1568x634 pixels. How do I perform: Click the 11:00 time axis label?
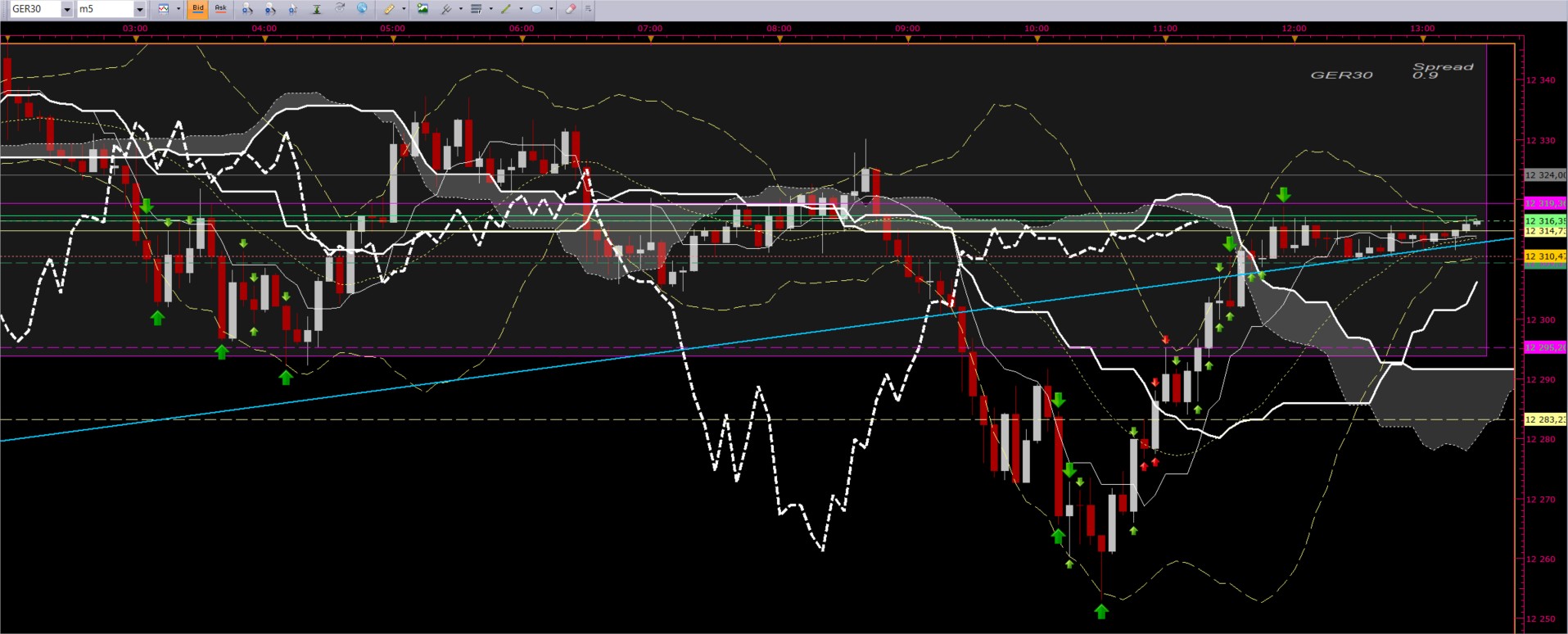pyautogui.click(x=1165, y=29)
